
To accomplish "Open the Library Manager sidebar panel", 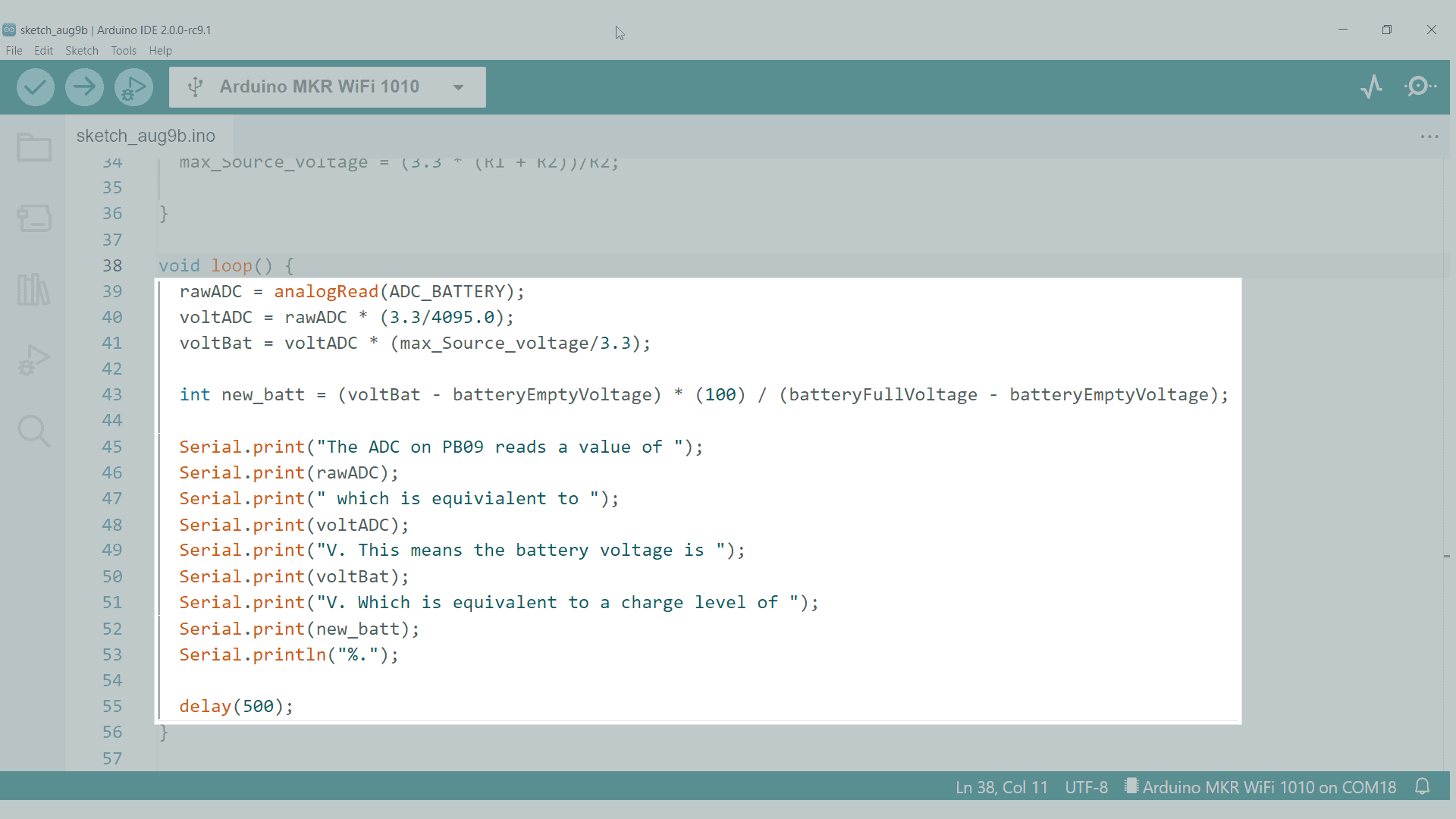I will 34,290.
